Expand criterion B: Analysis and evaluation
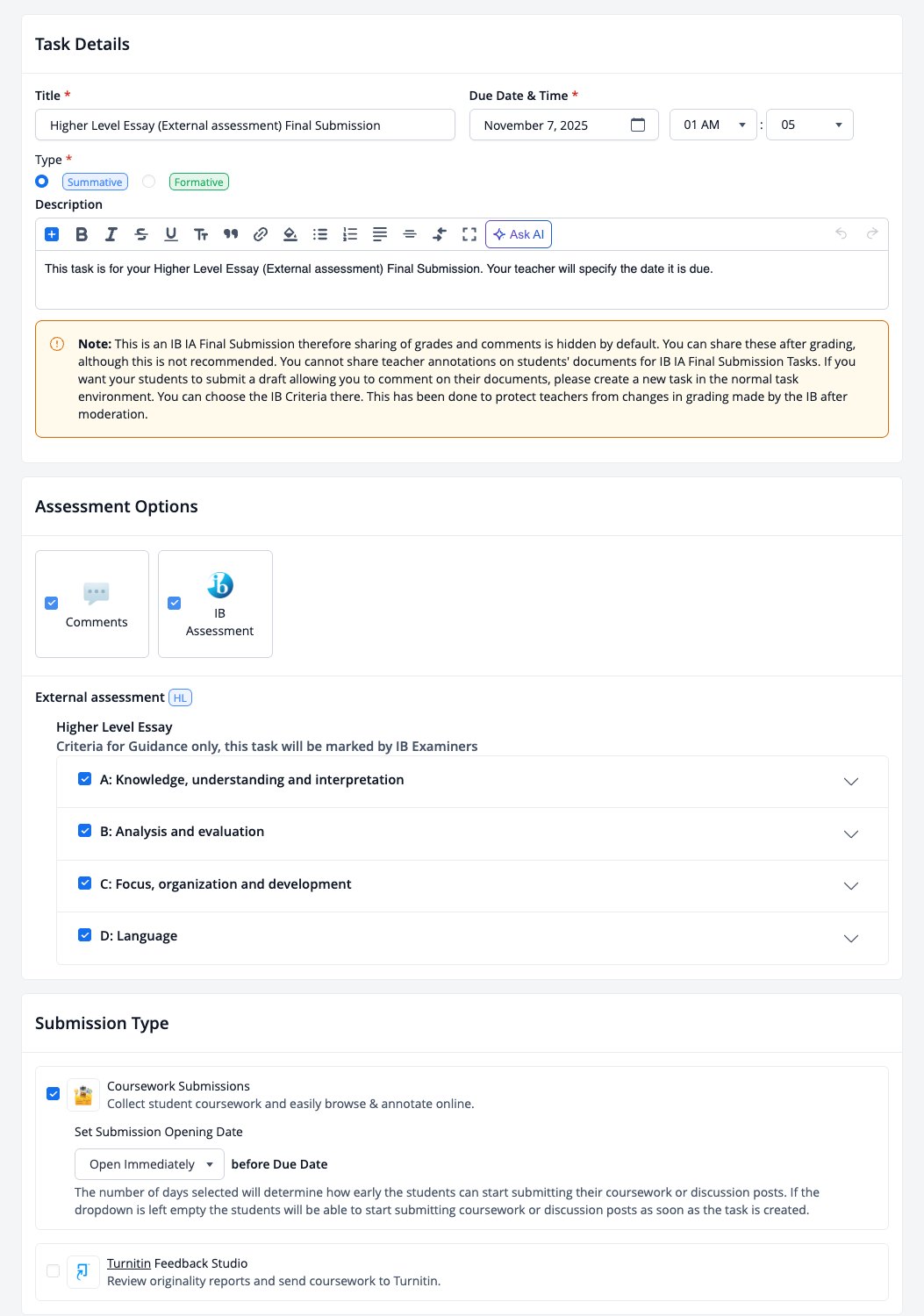The height and width of the screenshot is (1316, 924). click(850, 833)
